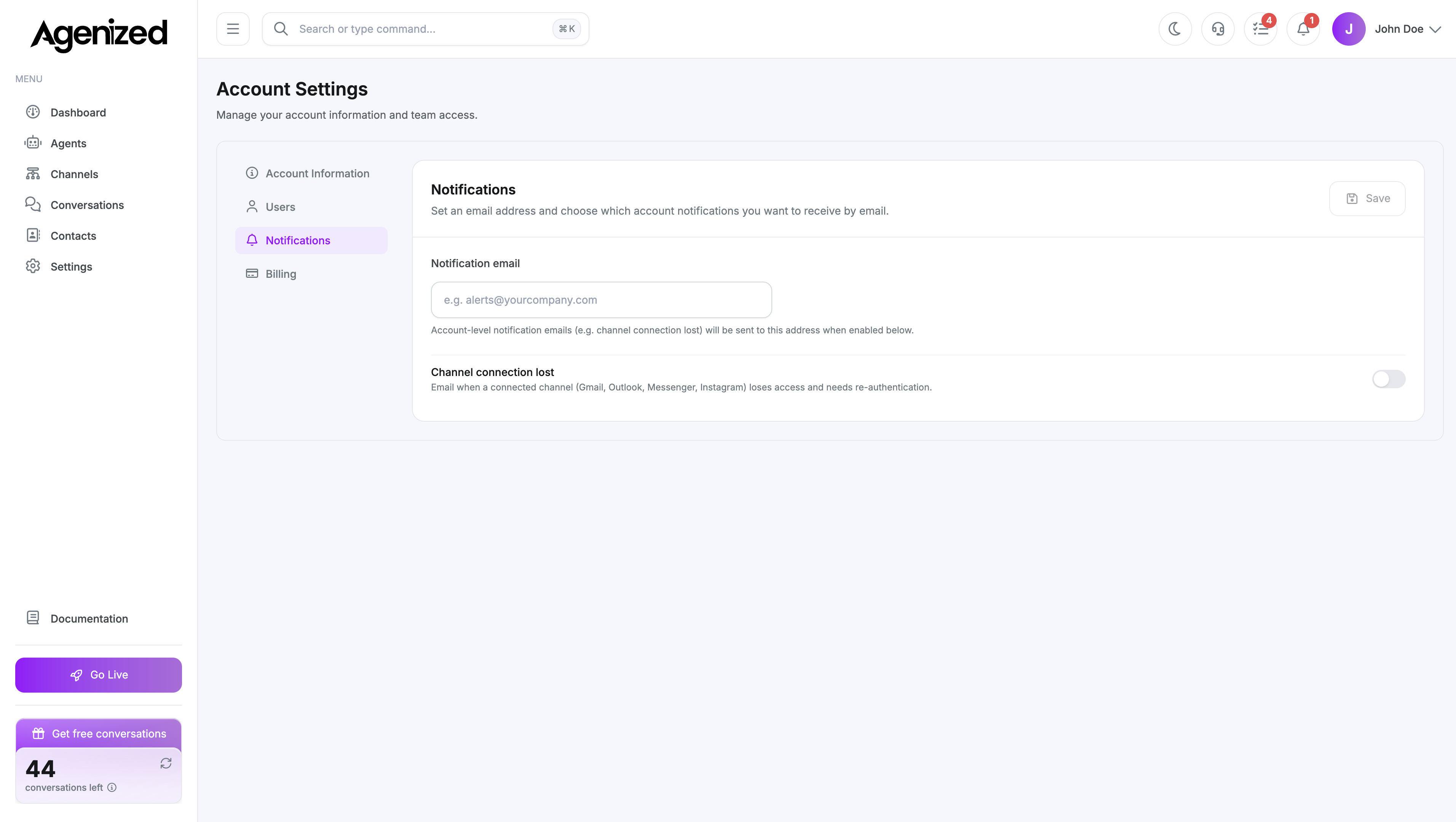Focus the Search or type command box
1456x822 pixels.
pos(426,29)
